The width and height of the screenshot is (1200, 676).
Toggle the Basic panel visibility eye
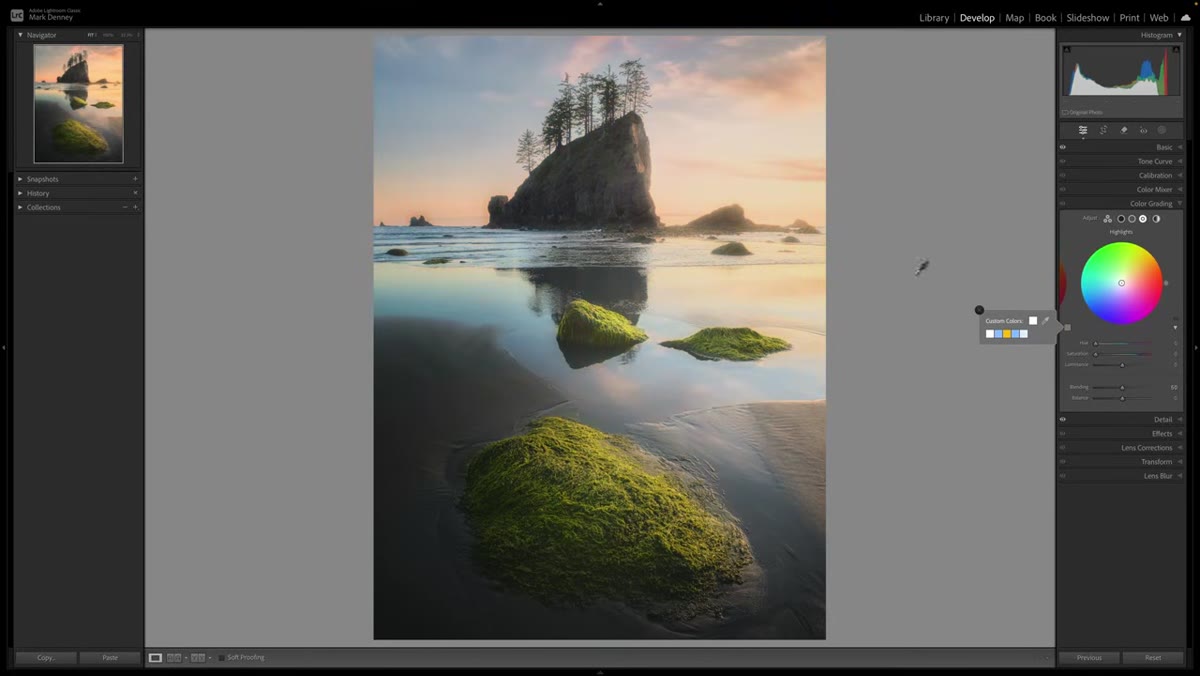tap(1063, 147)
